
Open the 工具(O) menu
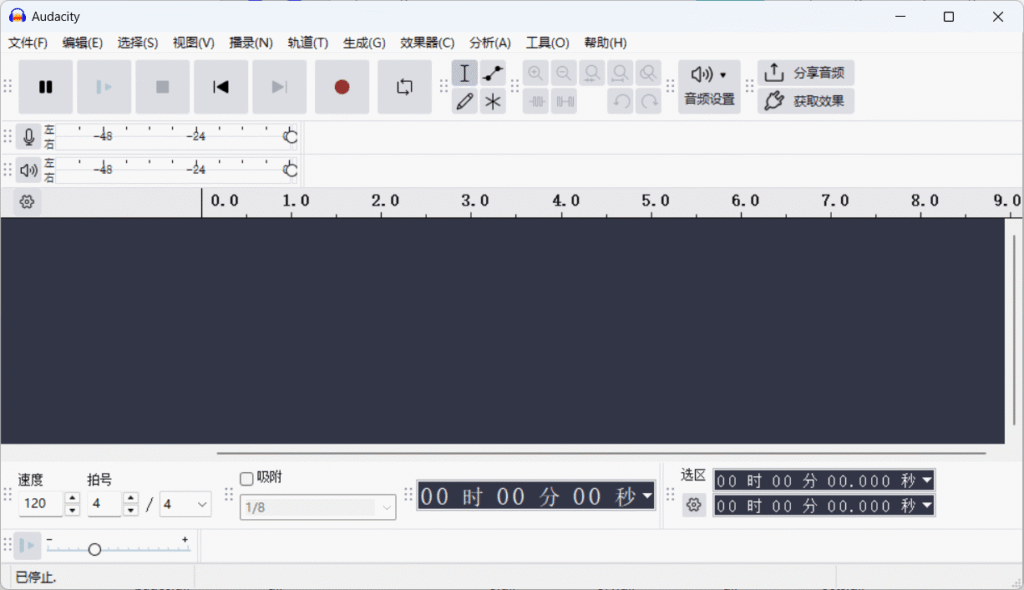[x=547, y=43]
